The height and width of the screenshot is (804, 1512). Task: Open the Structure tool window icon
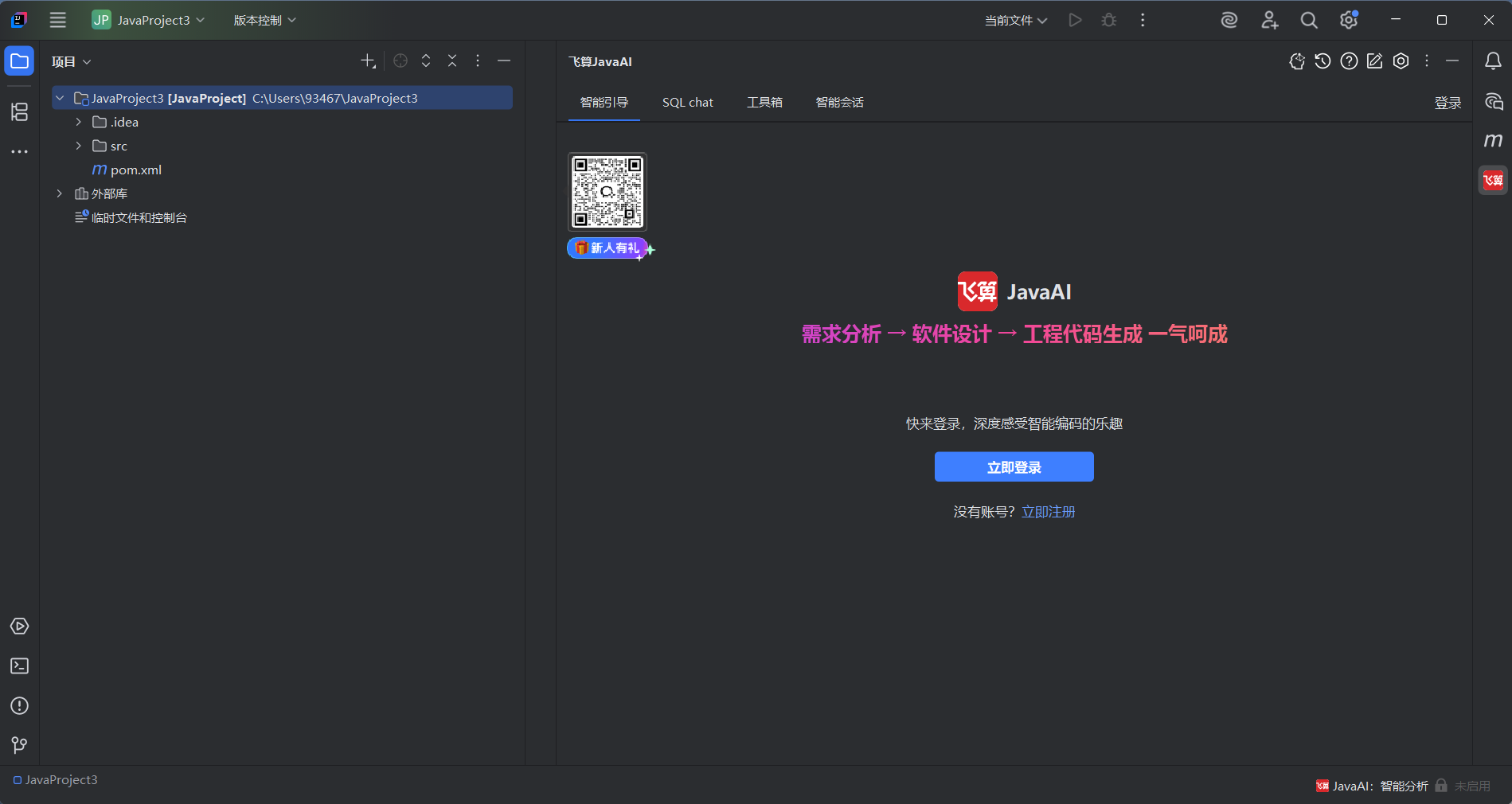pyautogui.click(x=19, y=112)
